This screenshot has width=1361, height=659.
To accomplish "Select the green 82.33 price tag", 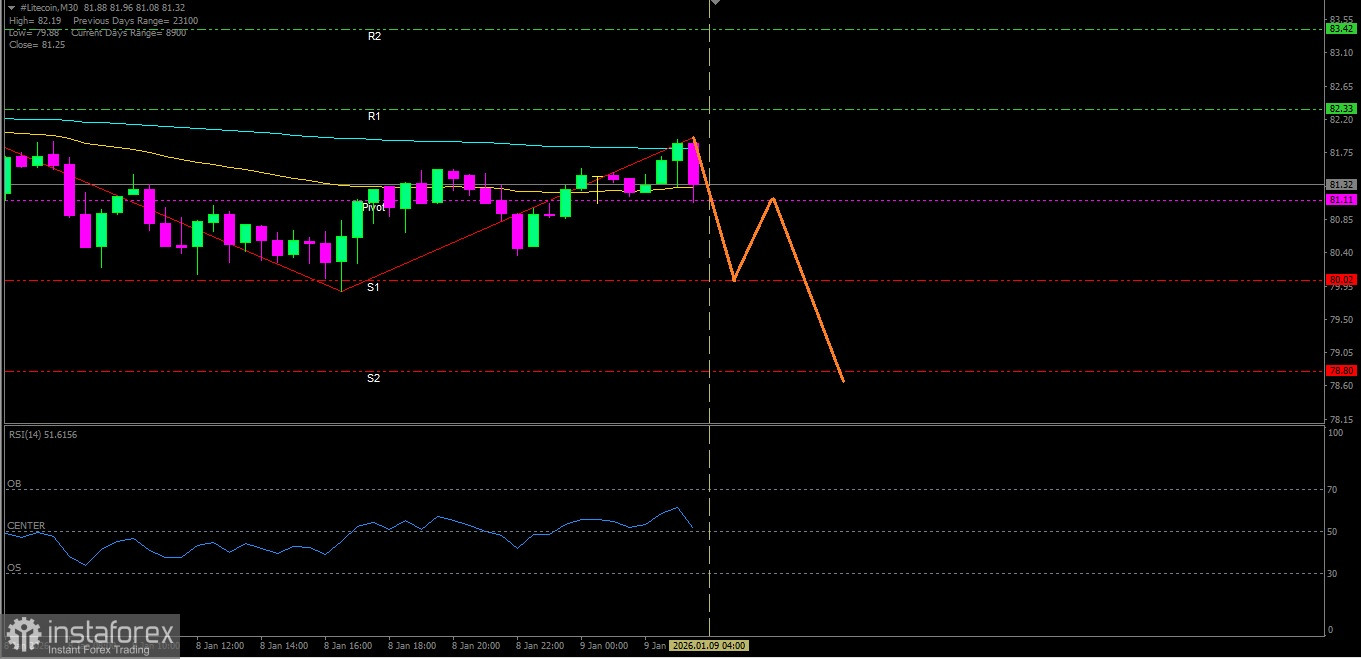I will [x=1340, y=108].
